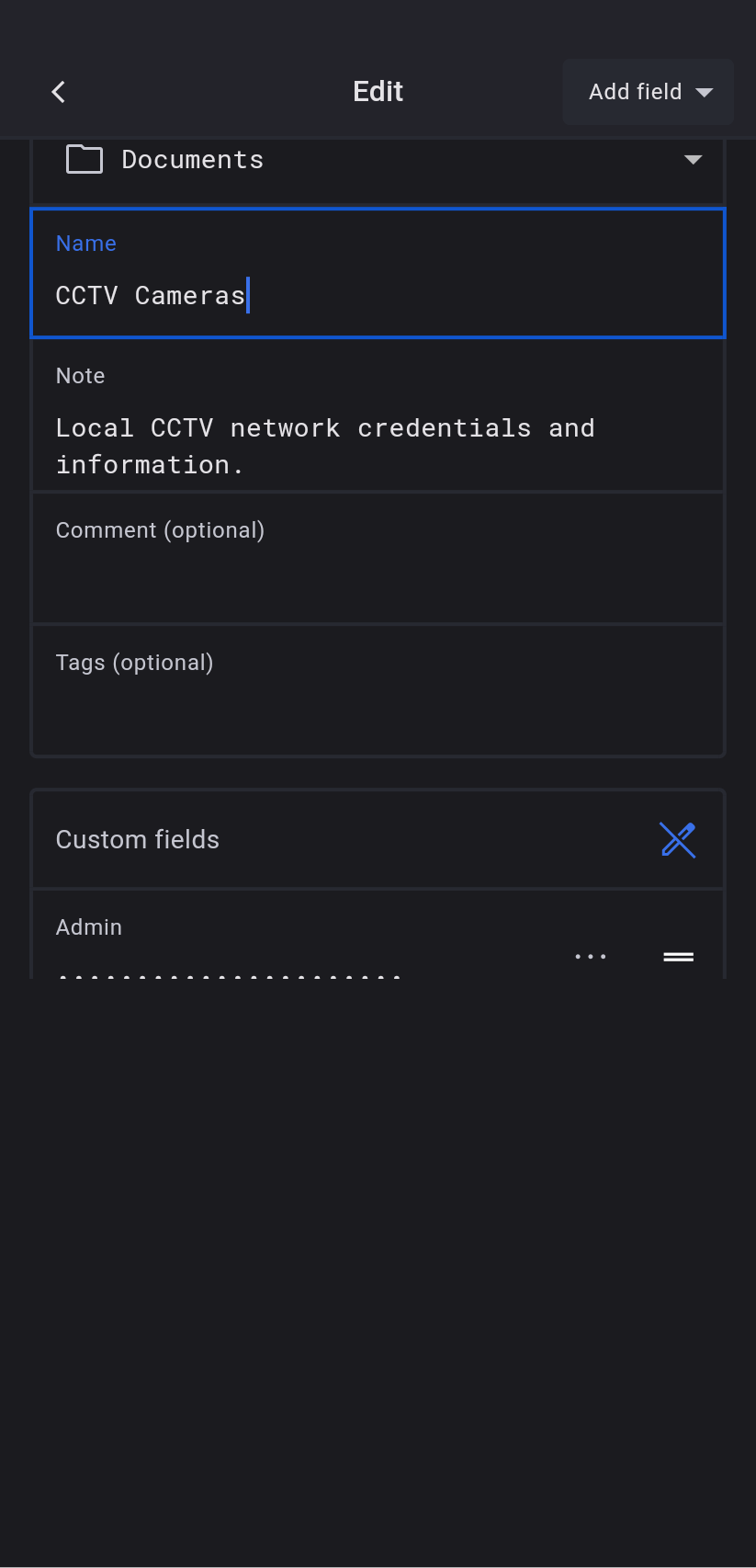The image size is (756, 1568).
Task: Click the caret beside Add field
Action: click(x=705, y=92)
